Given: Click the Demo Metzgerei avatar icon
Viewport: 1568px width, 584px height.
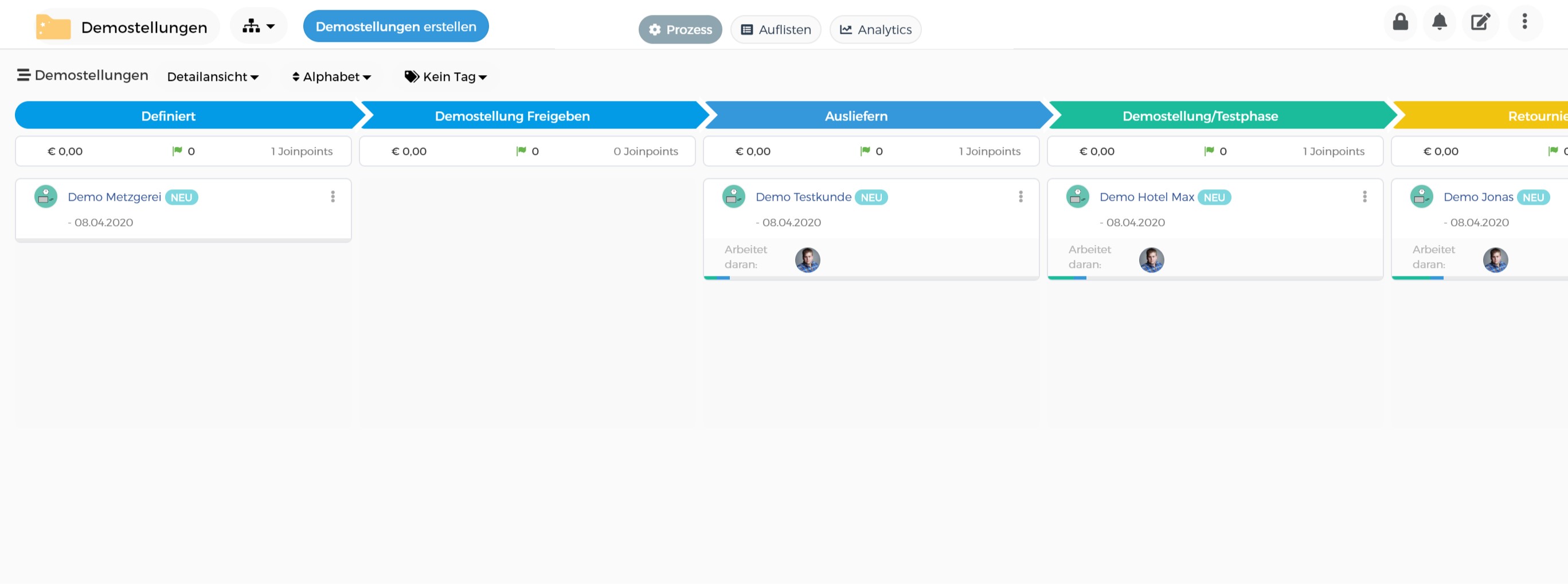Looking at the screenshot, I should click(x=46, y=197).
